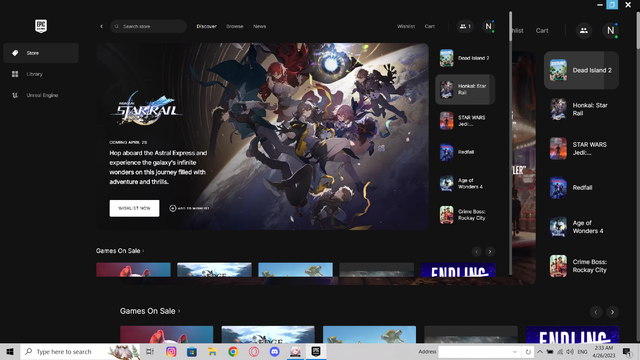Select STAR WARS Jedi in the unmagnified featured list
Viewport: 640px width, 360px height.
pyautogui.click(x=465, y=121)
